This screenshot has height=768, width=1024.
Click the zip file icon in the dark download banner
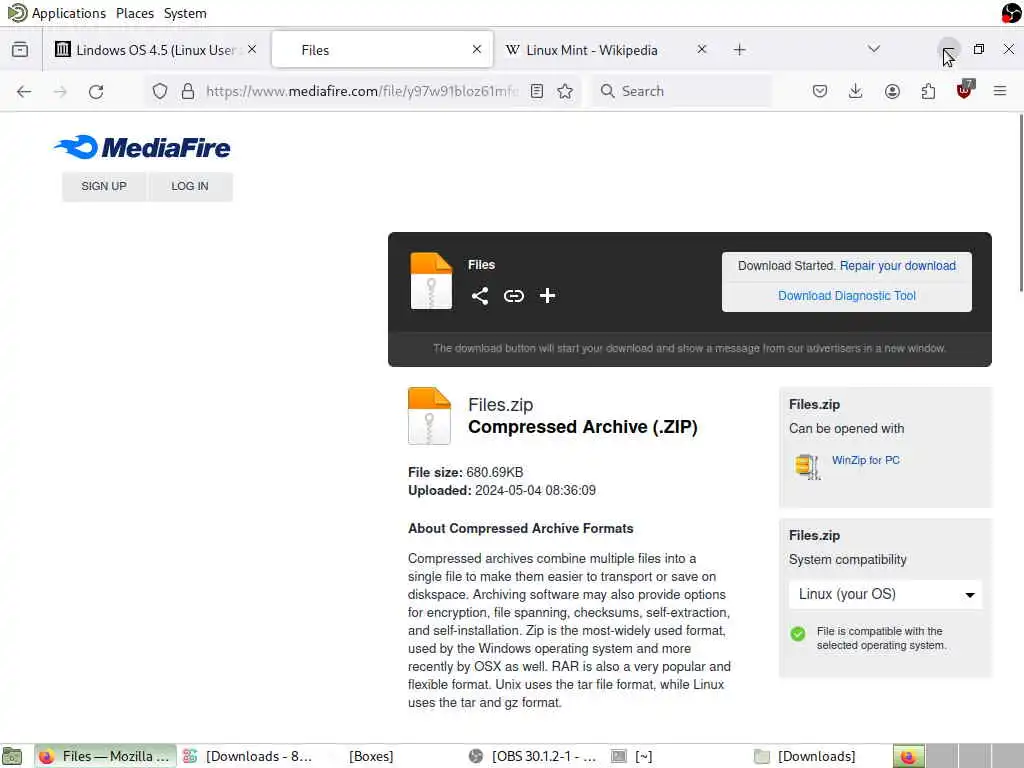click(x=431, y=281)
